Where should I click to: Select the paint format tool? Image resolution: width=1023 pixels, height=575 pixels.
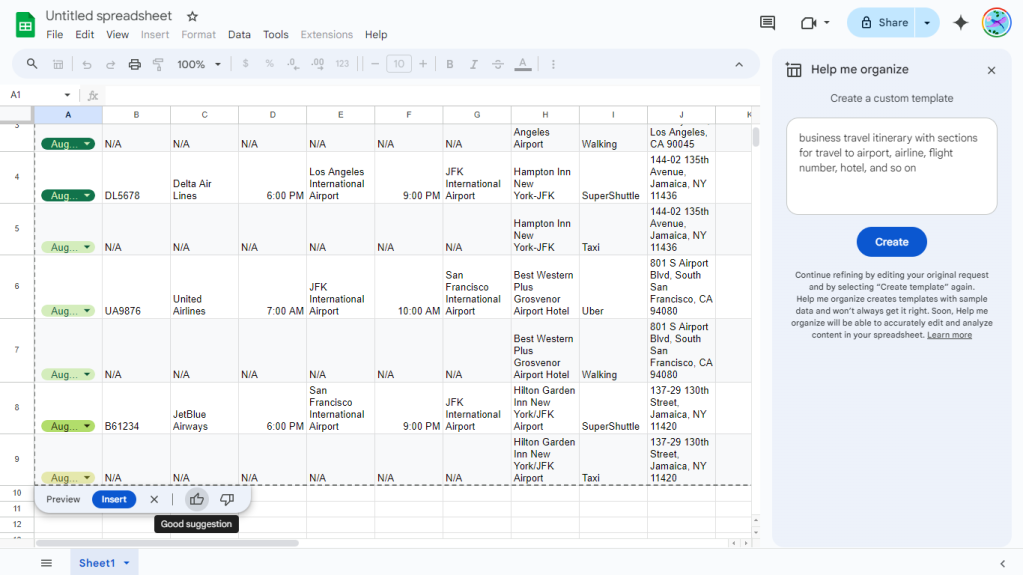[158, 64]
